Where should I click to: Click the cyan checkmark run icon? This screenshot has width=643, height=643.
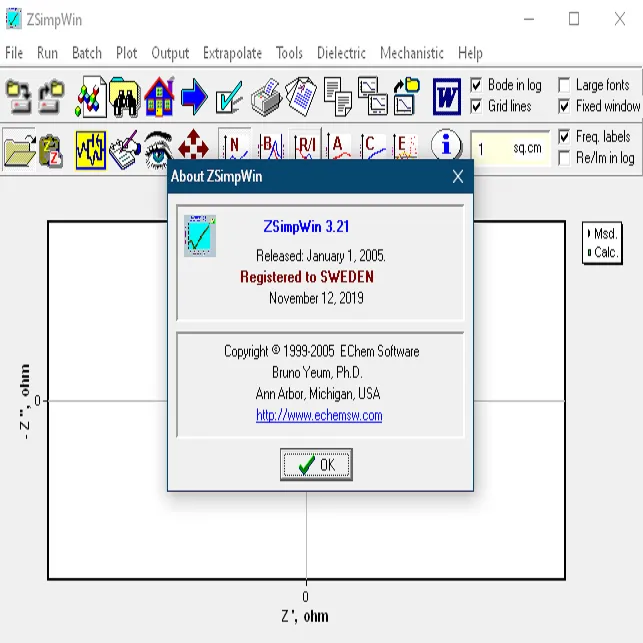pyautogui.click(x=229, y=97)
